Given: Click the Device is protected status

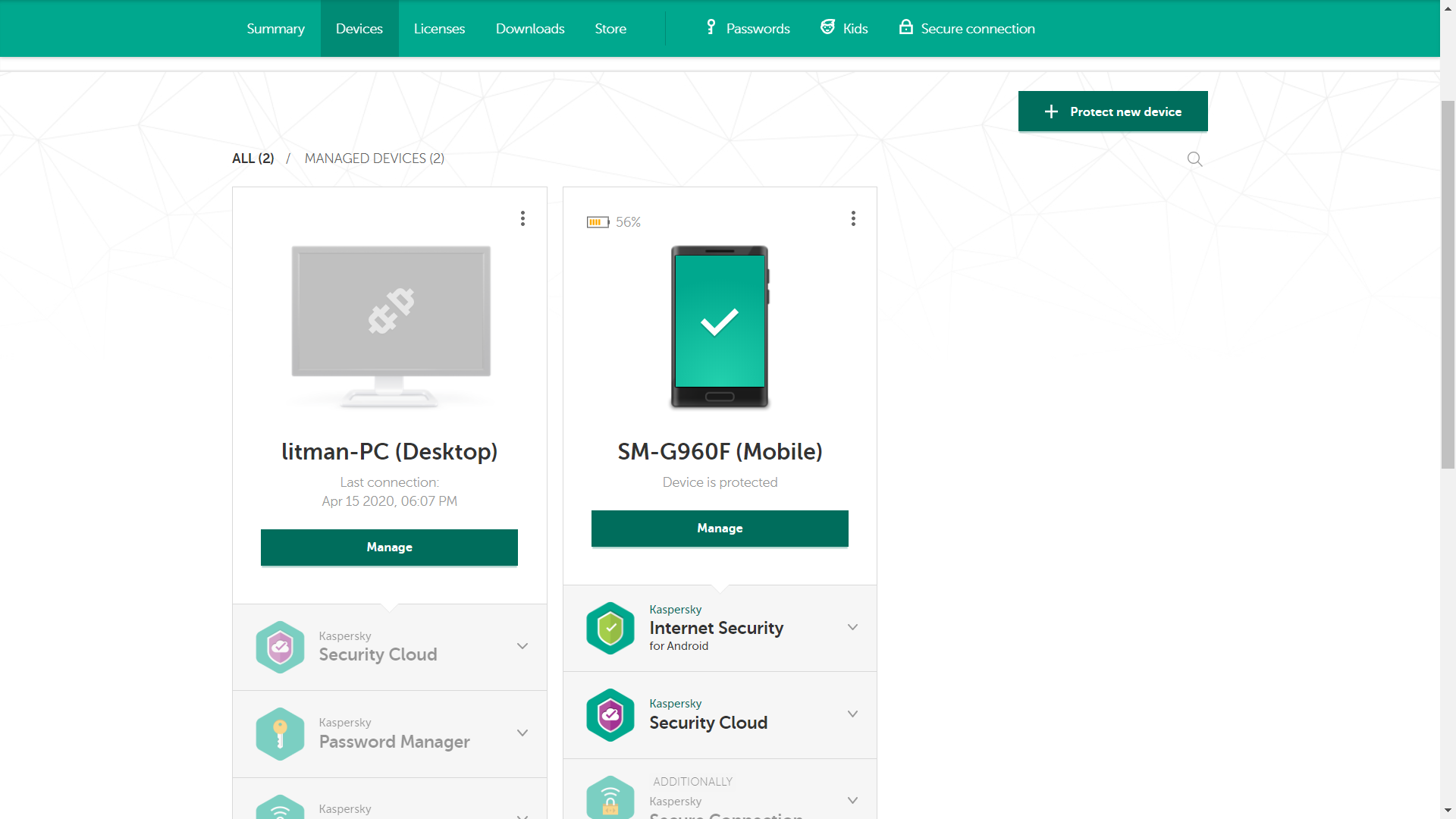Looking at the screenshot, I should click(720, 482).
